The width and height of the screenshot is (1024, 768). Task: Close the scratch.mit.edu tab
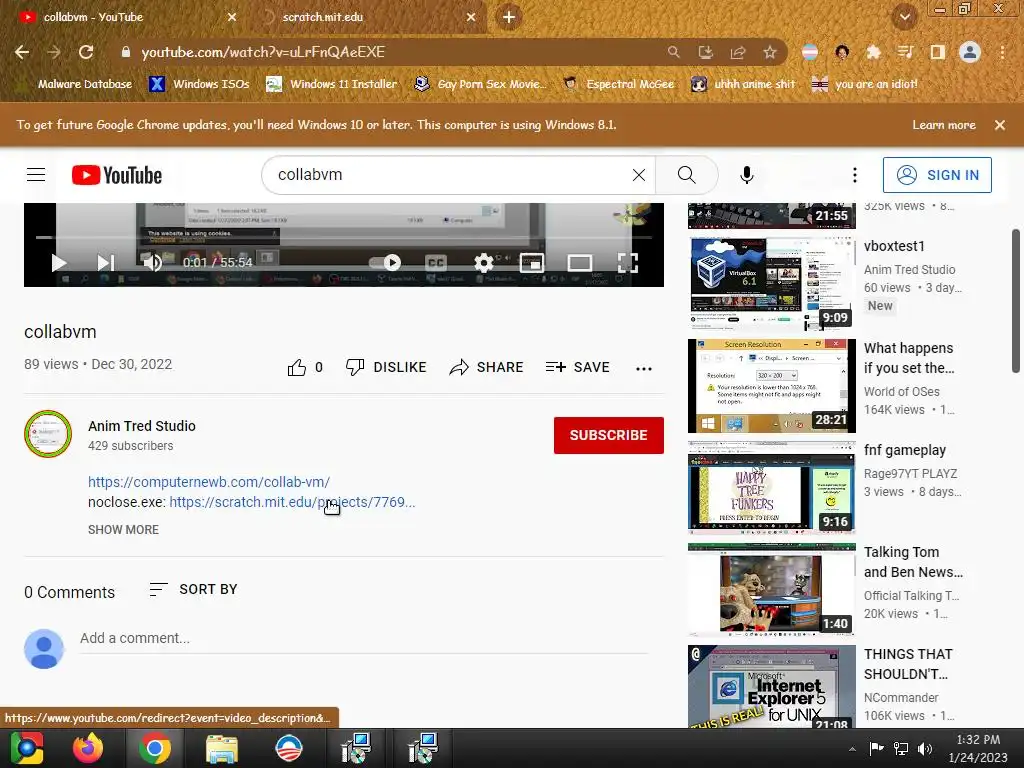click(x=471, y=17)
